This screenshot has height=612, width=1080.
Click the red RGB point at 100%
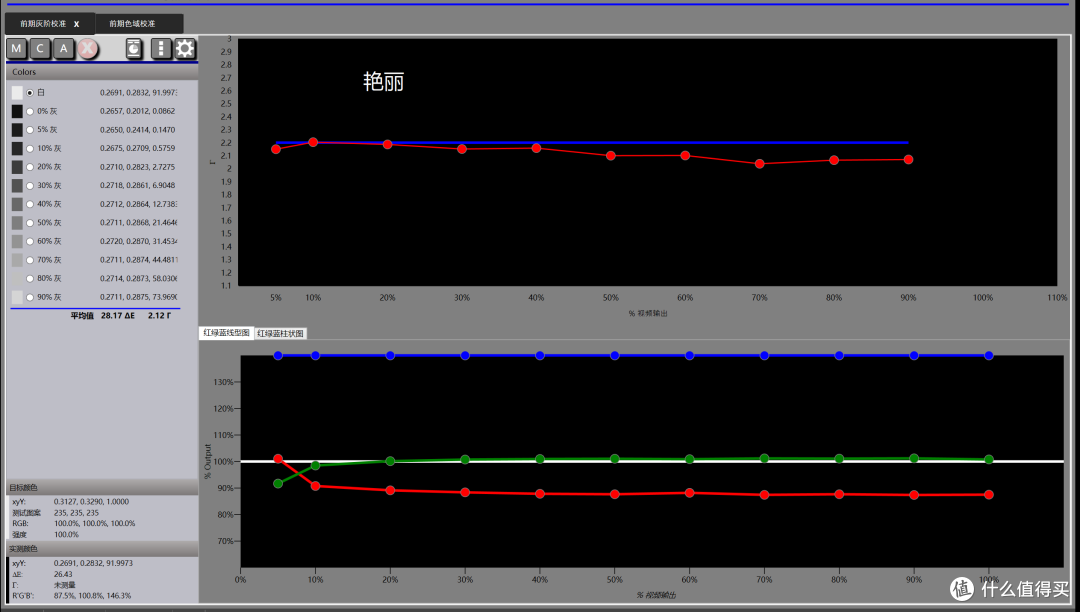pyautogui.click(x=988, y=494)
